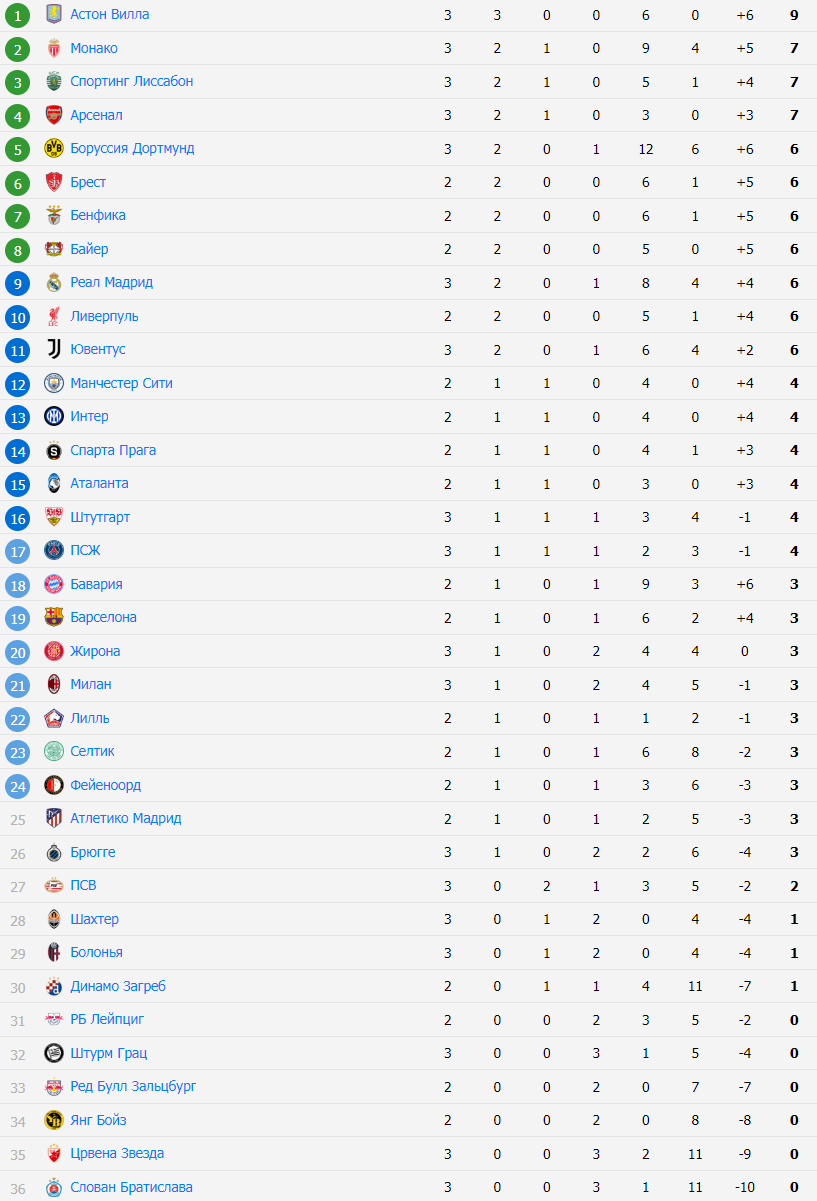This screenshot has width=817, height=1201.
Task: Click the Young Boys yellow crest
Action: (54, 1121)
